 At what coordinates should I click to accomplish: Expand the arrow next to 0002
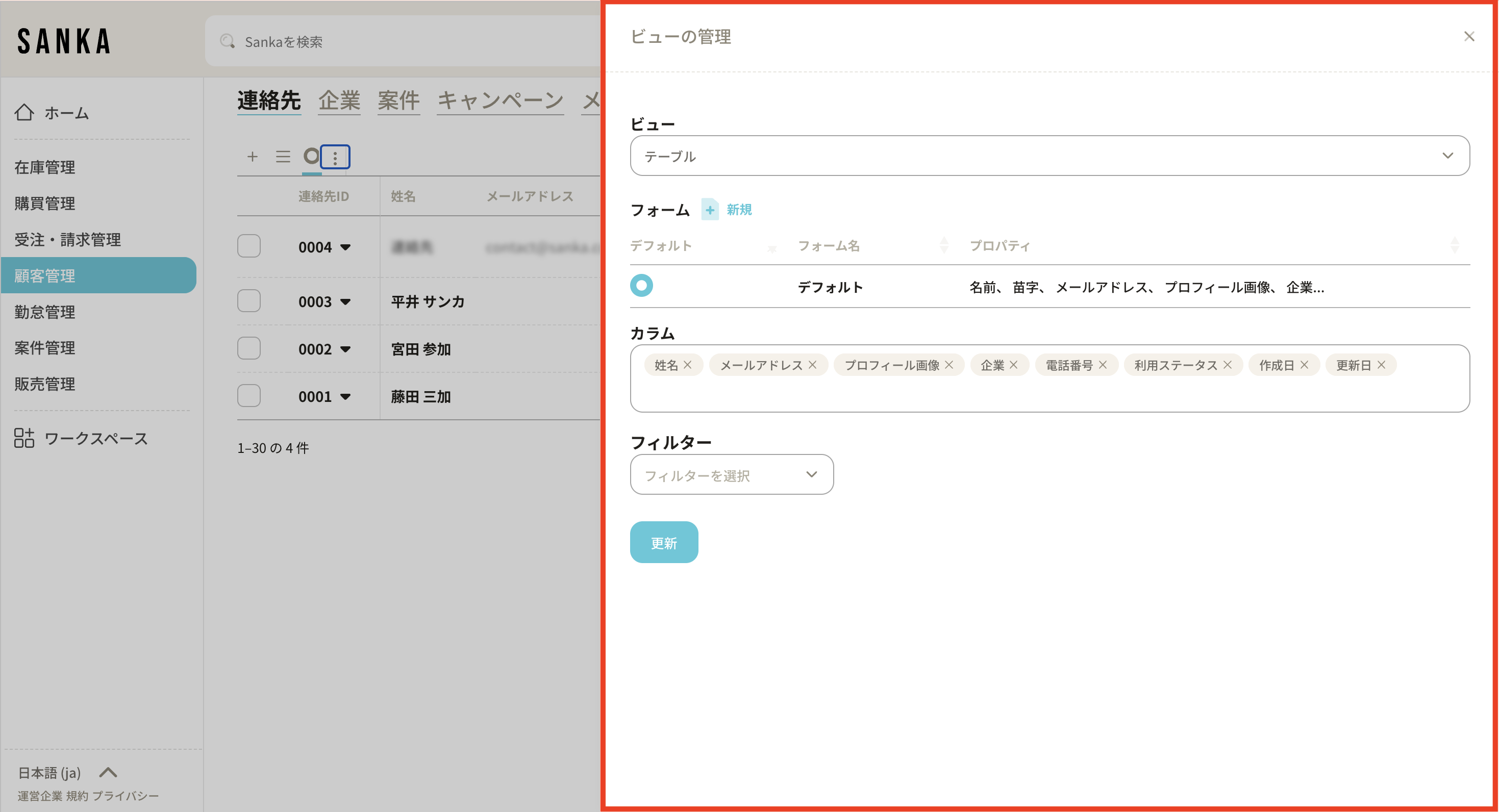(x=345, y=349)
